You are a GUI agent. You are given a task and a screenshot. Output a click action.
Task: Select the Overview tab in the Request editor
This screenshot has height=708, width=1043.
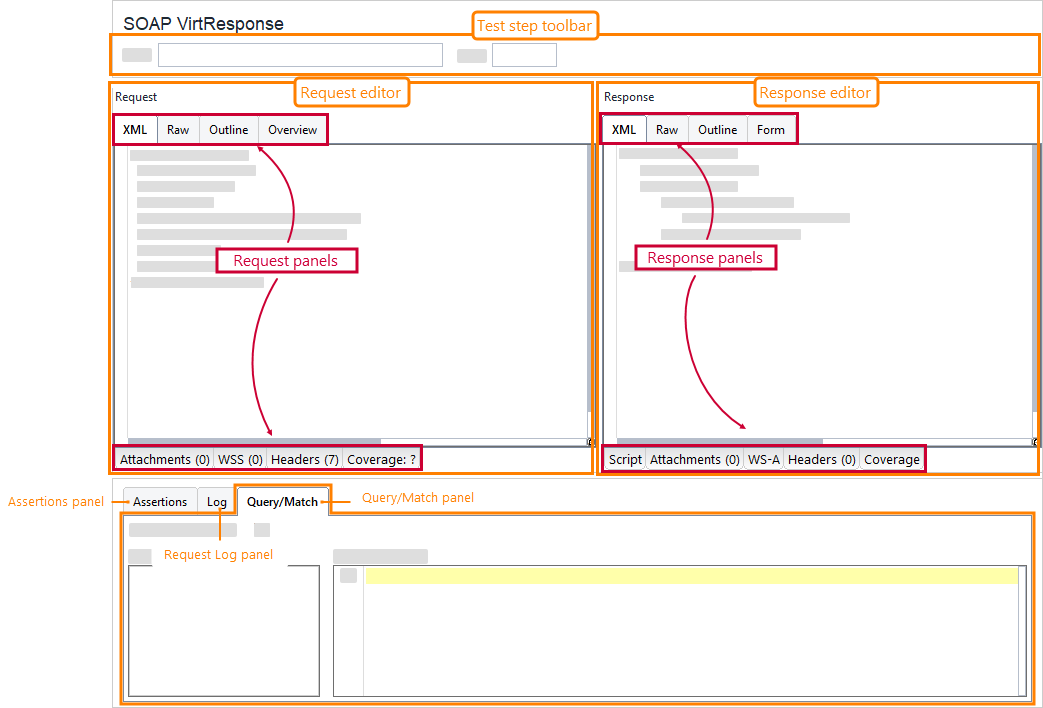pyautogui.click(x=292, y=129)
